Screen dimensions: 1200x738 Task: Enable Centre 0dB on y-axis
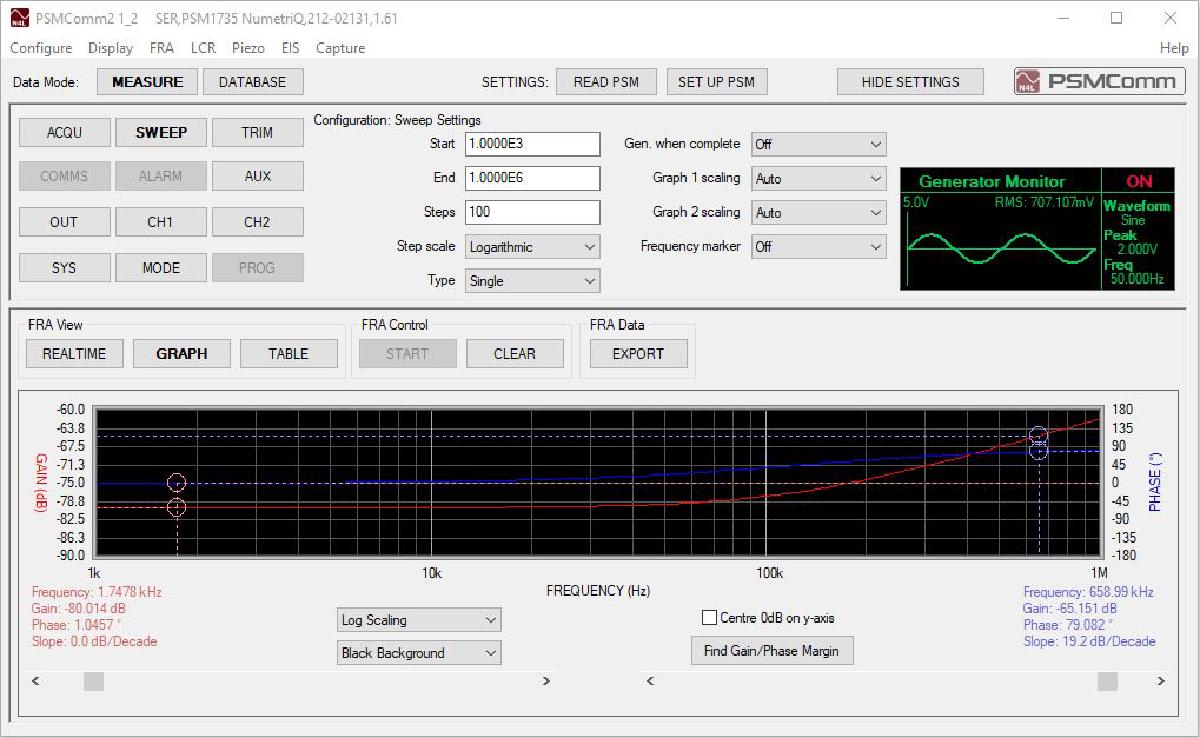[710, 617]
